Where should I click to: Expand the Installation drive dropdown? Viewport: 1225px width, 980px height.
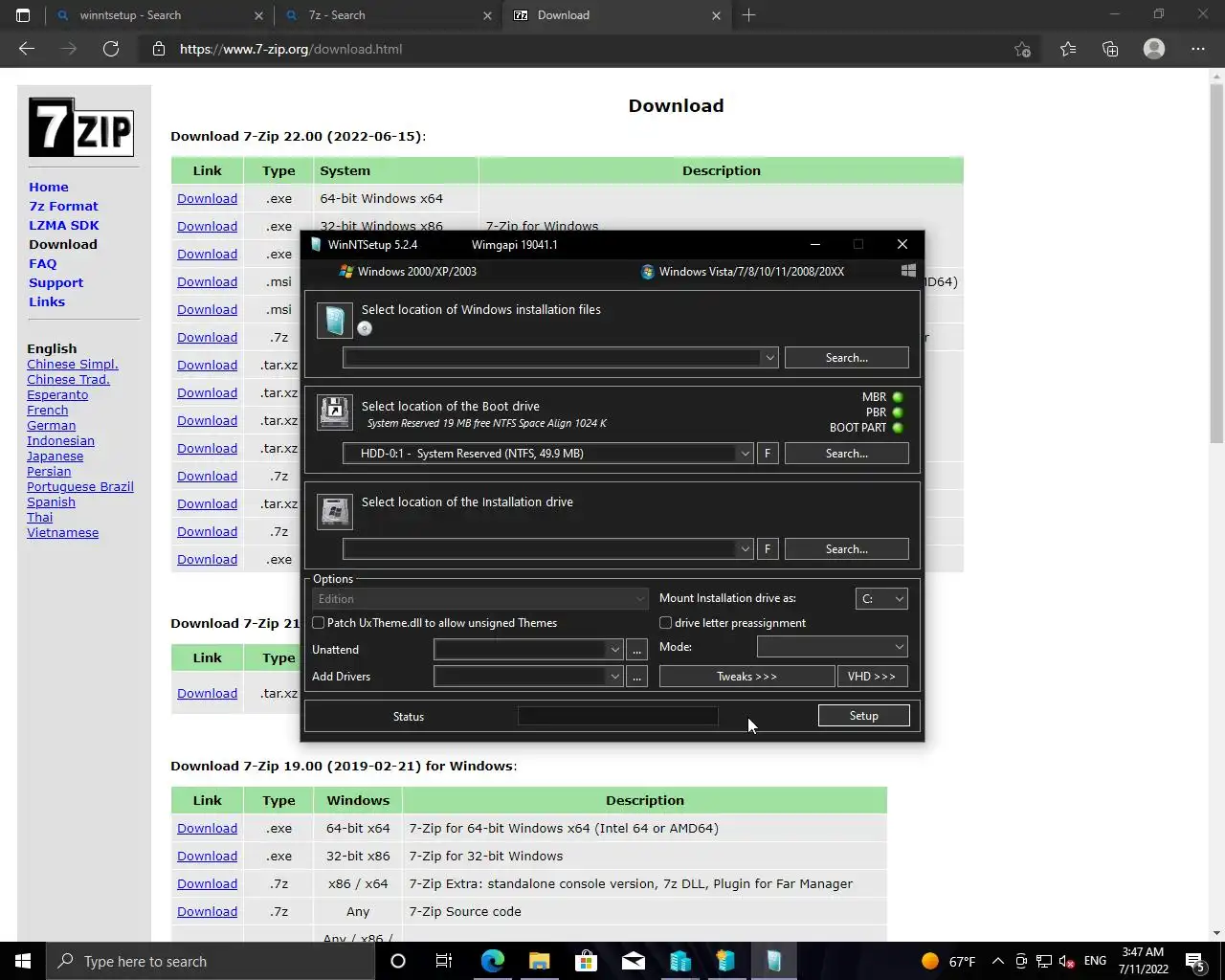pyautogui.click(x=745, y=549)
